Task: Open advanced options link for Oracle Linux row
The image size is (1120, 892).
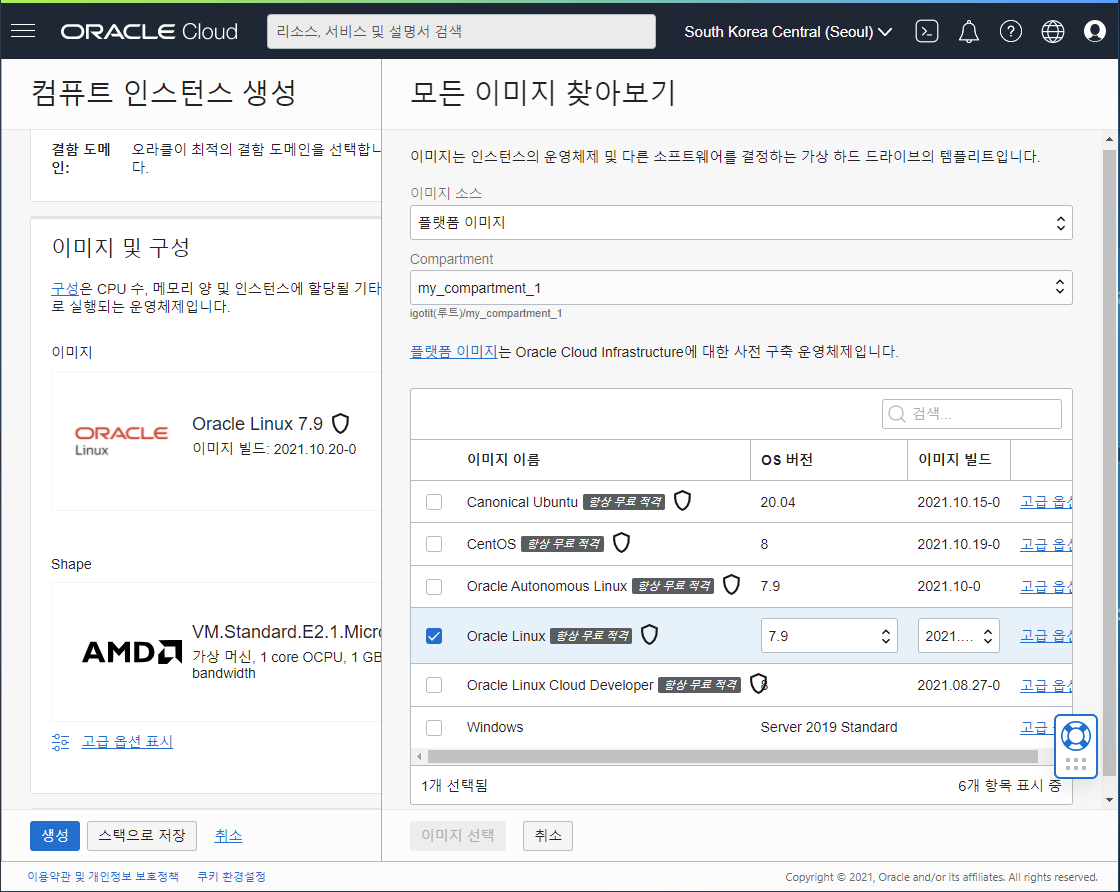Action: pos(1046,636)
